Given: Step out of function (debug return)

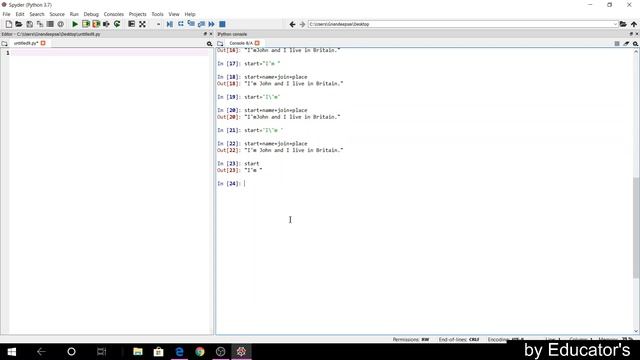Looking at the screenshot, I should click(201, 24).
